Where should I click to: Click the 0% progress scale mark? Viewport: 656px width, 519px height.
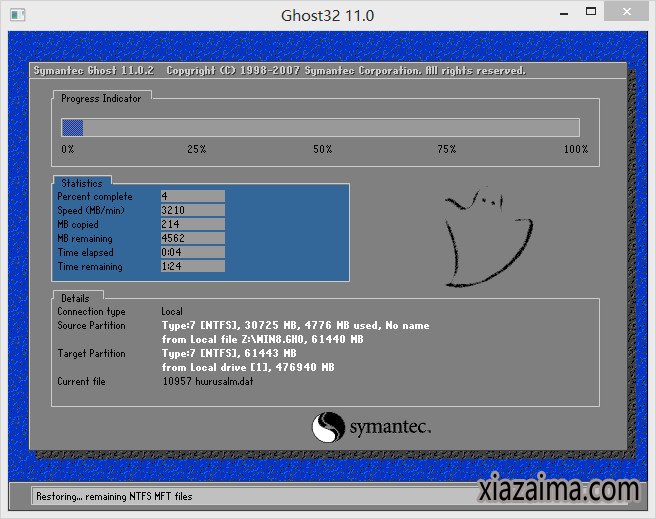[68, 149]
